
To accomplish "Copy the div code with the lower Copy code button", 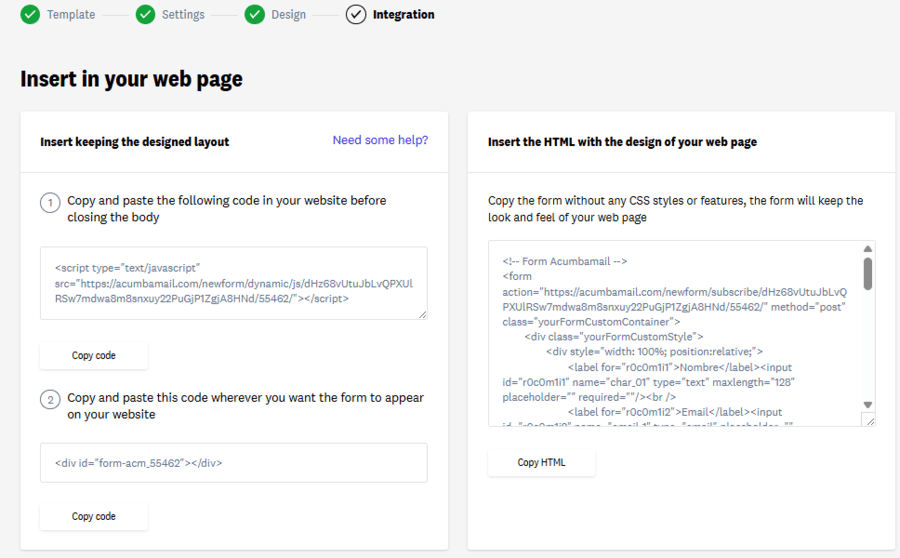I will click(x=94, y=516).
